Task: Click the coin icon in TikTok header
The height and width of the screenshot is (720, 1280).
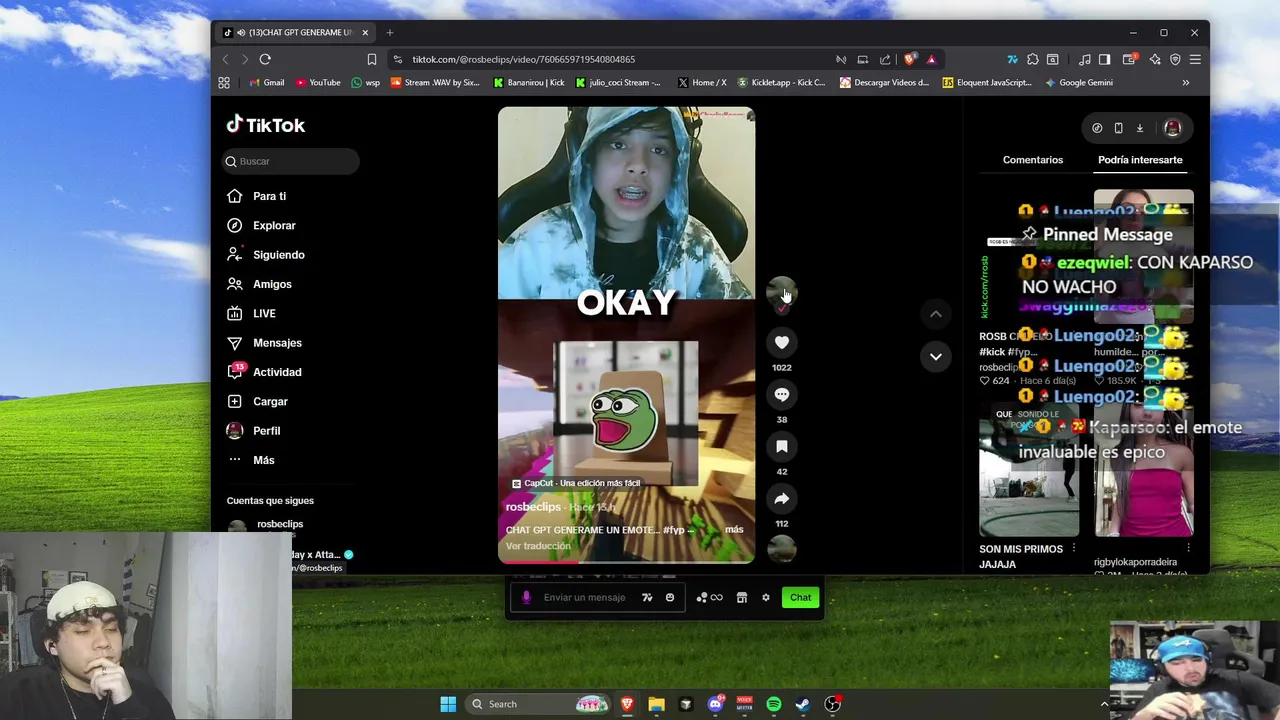Action: point(1097,128)
